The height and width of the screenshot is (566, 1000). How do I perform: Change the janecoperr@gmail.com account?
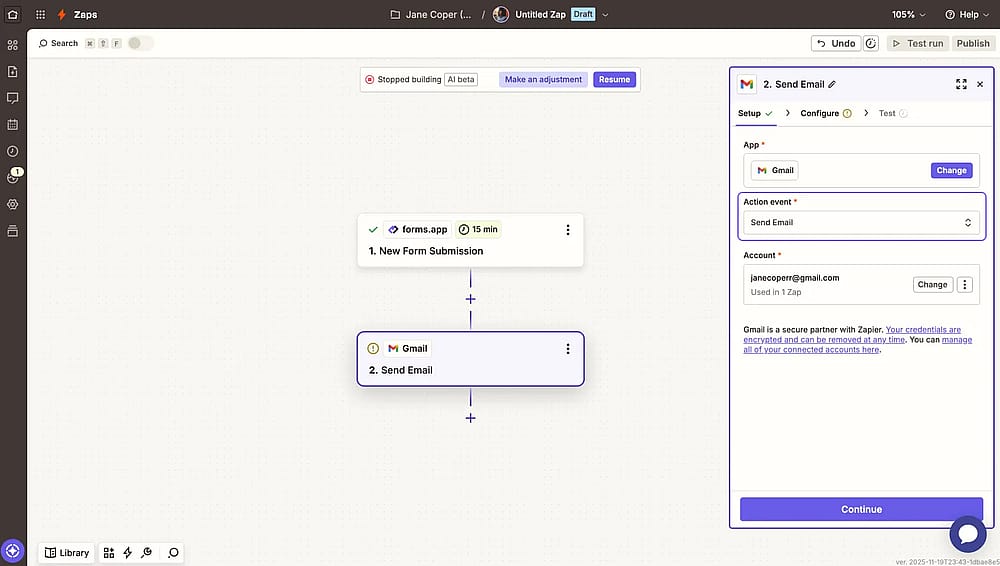932,285
